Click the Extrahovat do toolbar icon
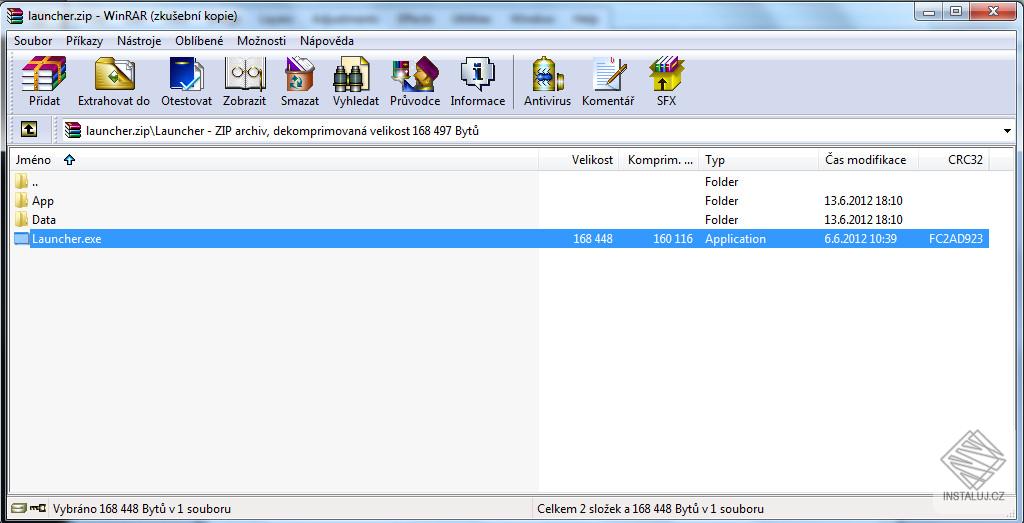This screenshot has height=523, width=1024. 114,73
